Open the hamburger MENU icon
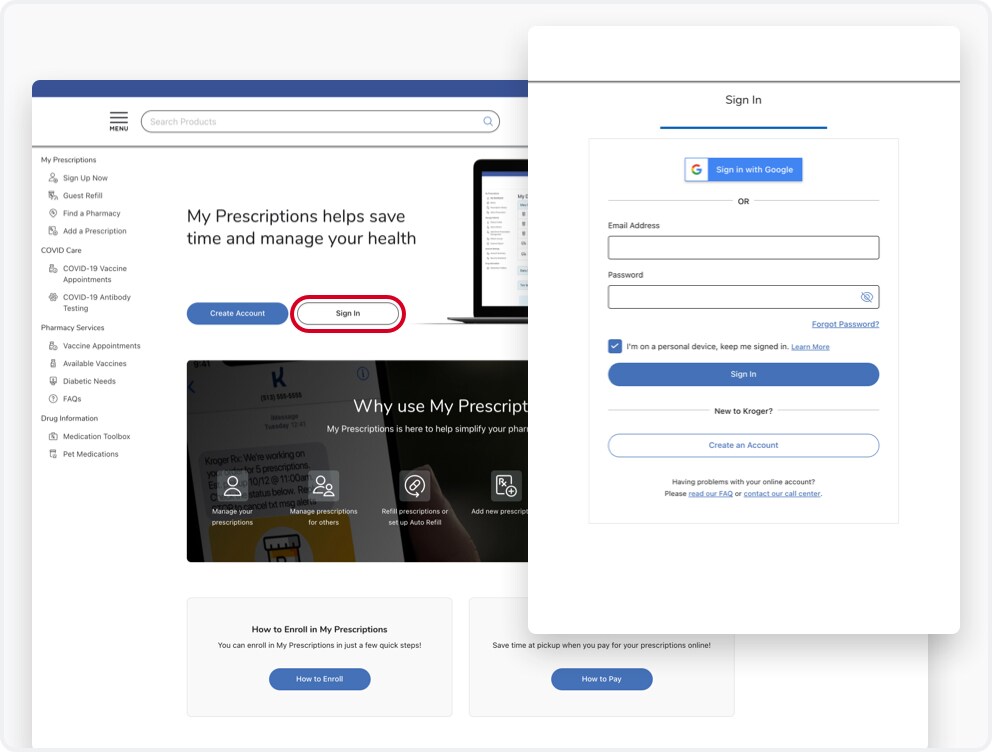This screenshot has width=992, height=752. (118, 121)
